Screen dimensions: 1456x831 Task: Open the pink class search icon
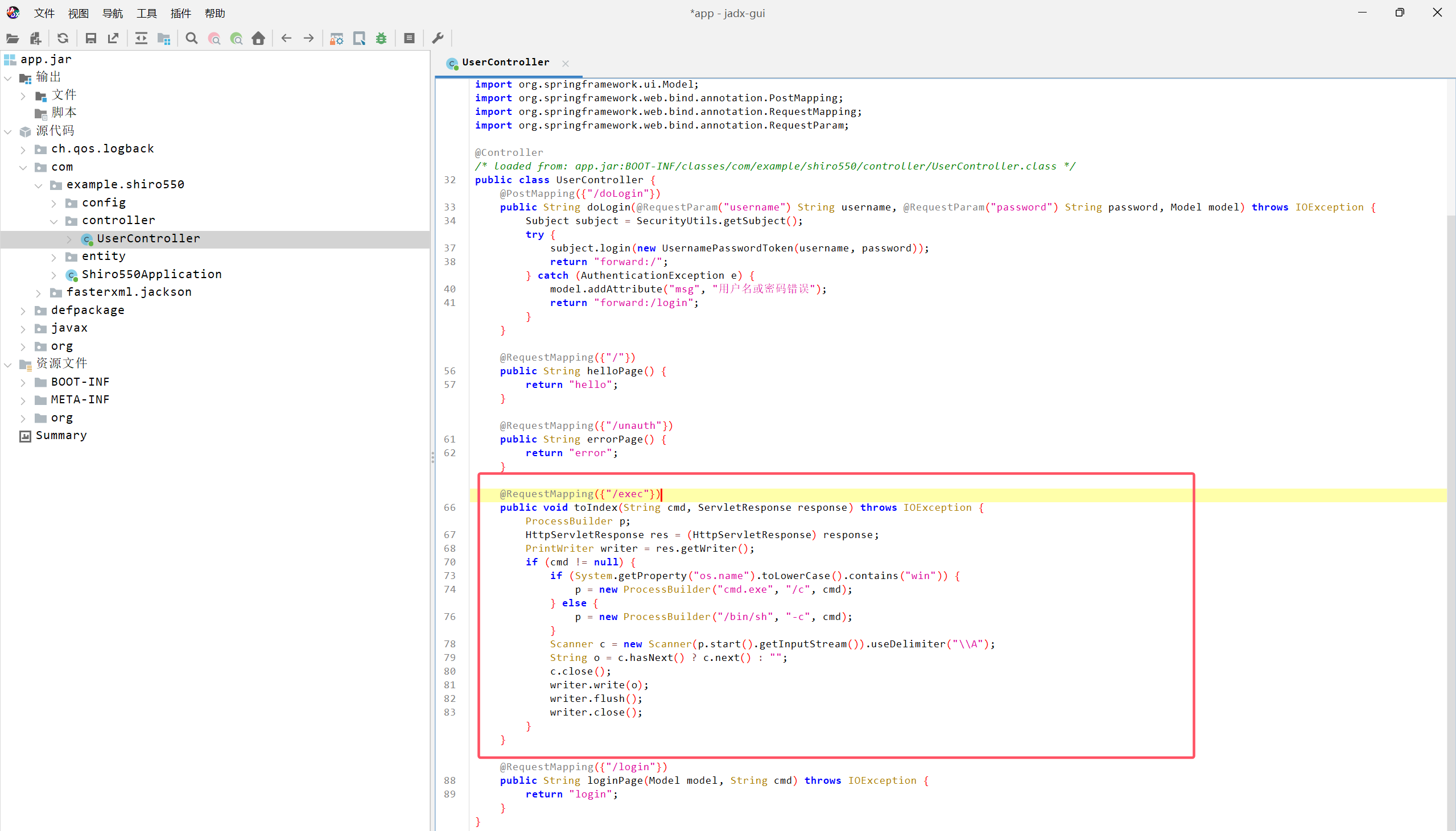point(214,38)
